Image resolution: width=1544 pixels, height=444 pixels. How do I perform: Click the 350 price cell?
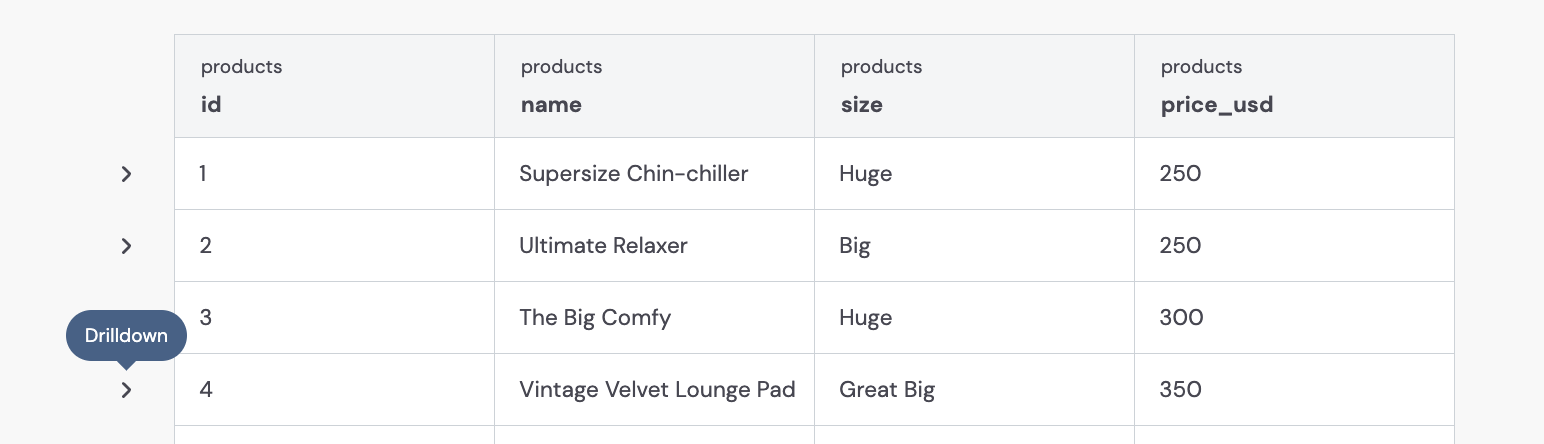(x=1294, y=390)
